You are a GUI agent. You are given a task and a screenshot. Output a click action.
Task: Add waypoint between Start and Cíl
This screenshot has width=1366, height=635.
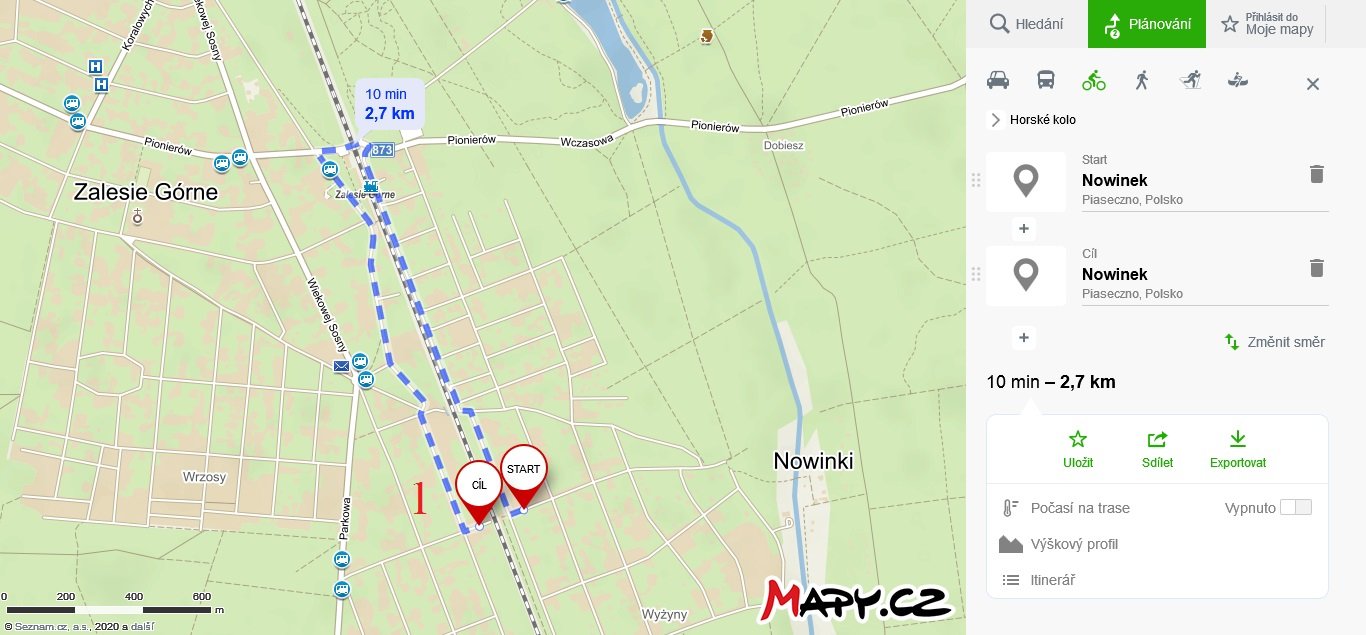[x=1024, y=229]
